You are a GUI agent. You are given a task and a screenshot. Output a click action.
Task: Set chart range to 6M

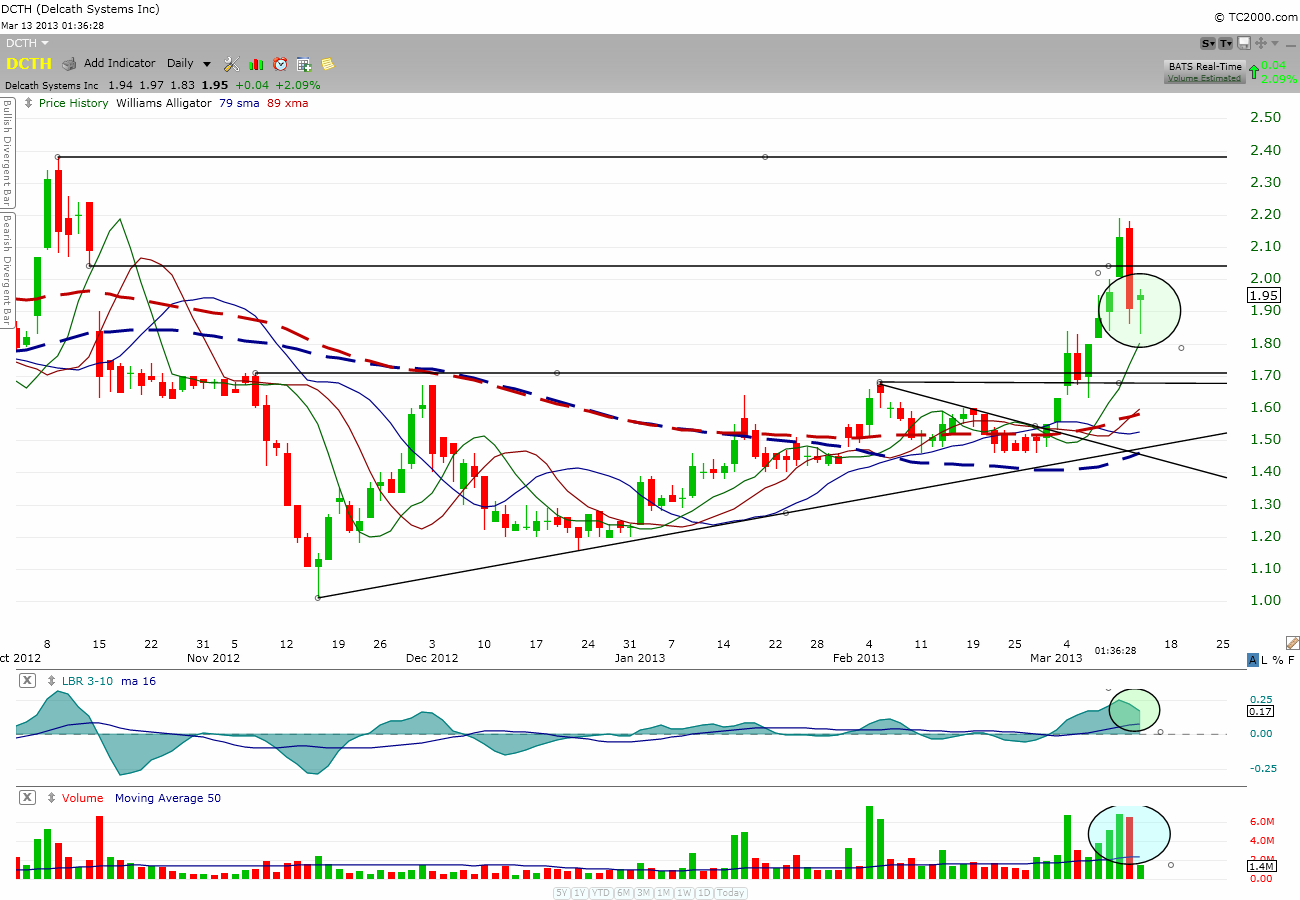pos(624,893)
